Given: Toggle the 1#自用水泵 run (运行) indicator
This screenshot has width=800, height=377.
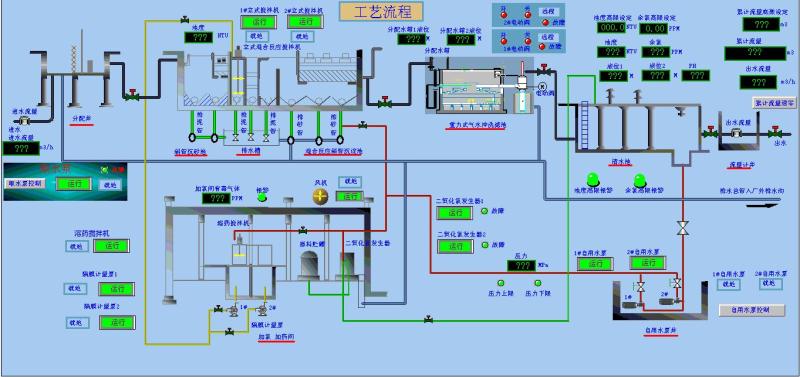Looking at the screenshot, I should click(595, 264).
